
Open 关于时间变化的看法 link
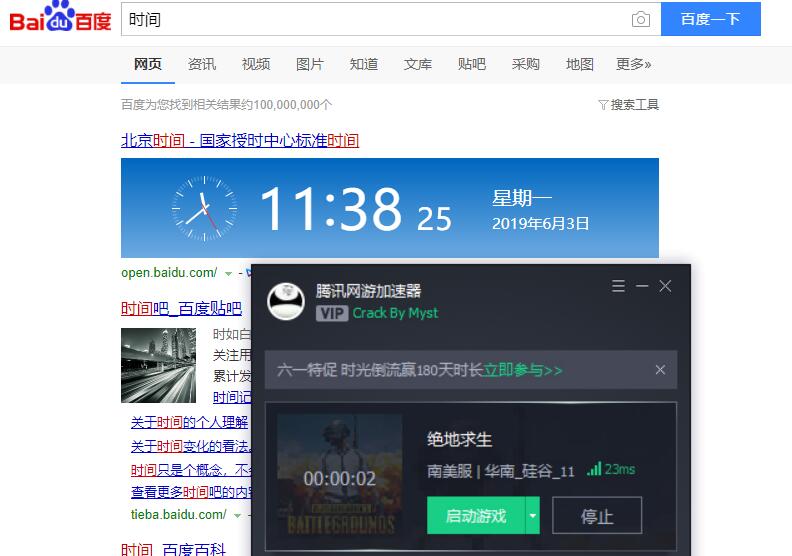191,446
